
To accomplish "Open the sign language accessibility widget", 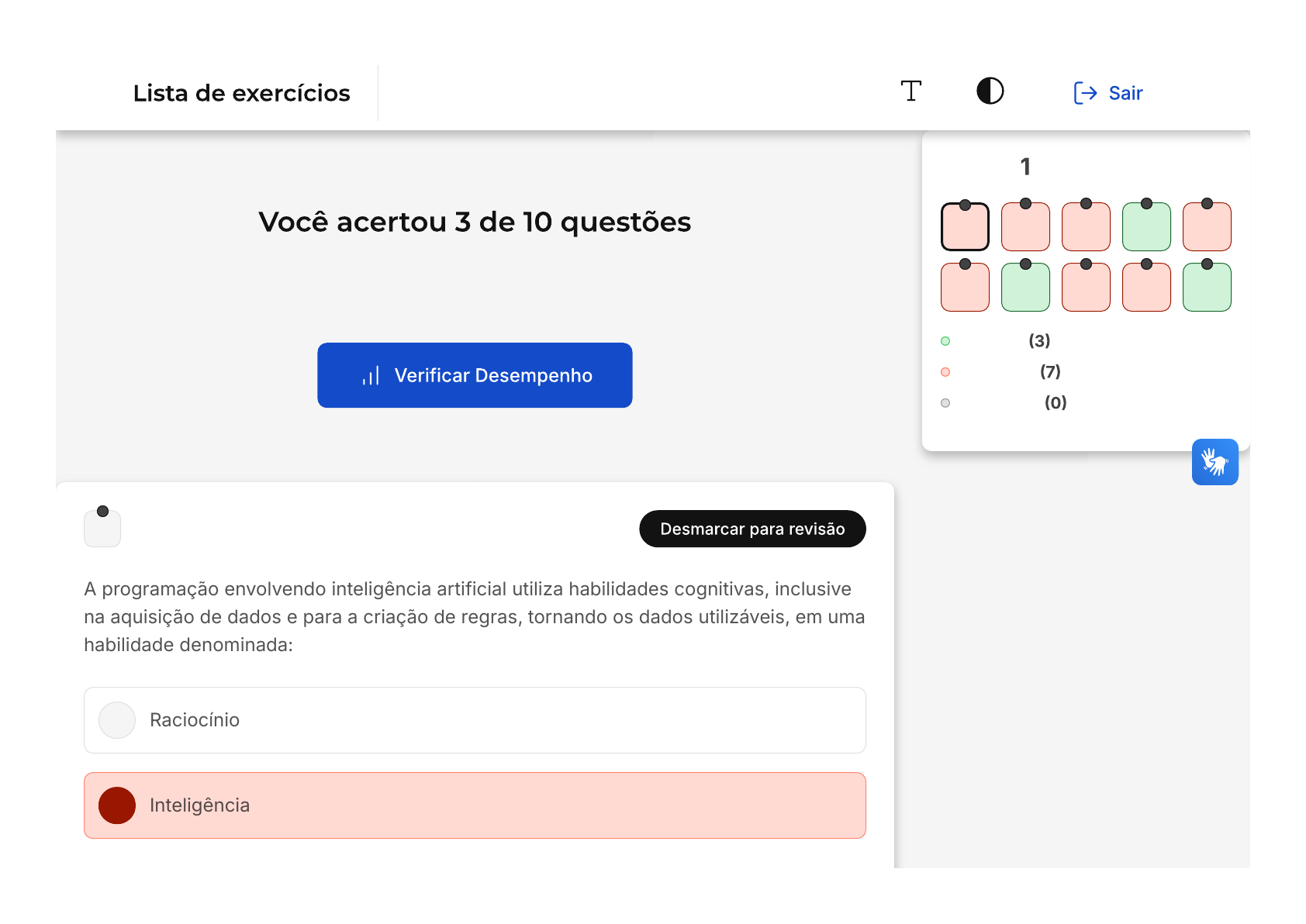I will [x=1214, y=462].
